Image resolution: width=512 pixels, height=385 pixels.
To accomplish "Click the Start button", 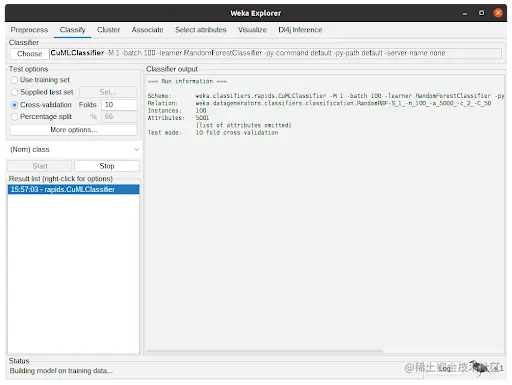I will click(x=40, y=166).
